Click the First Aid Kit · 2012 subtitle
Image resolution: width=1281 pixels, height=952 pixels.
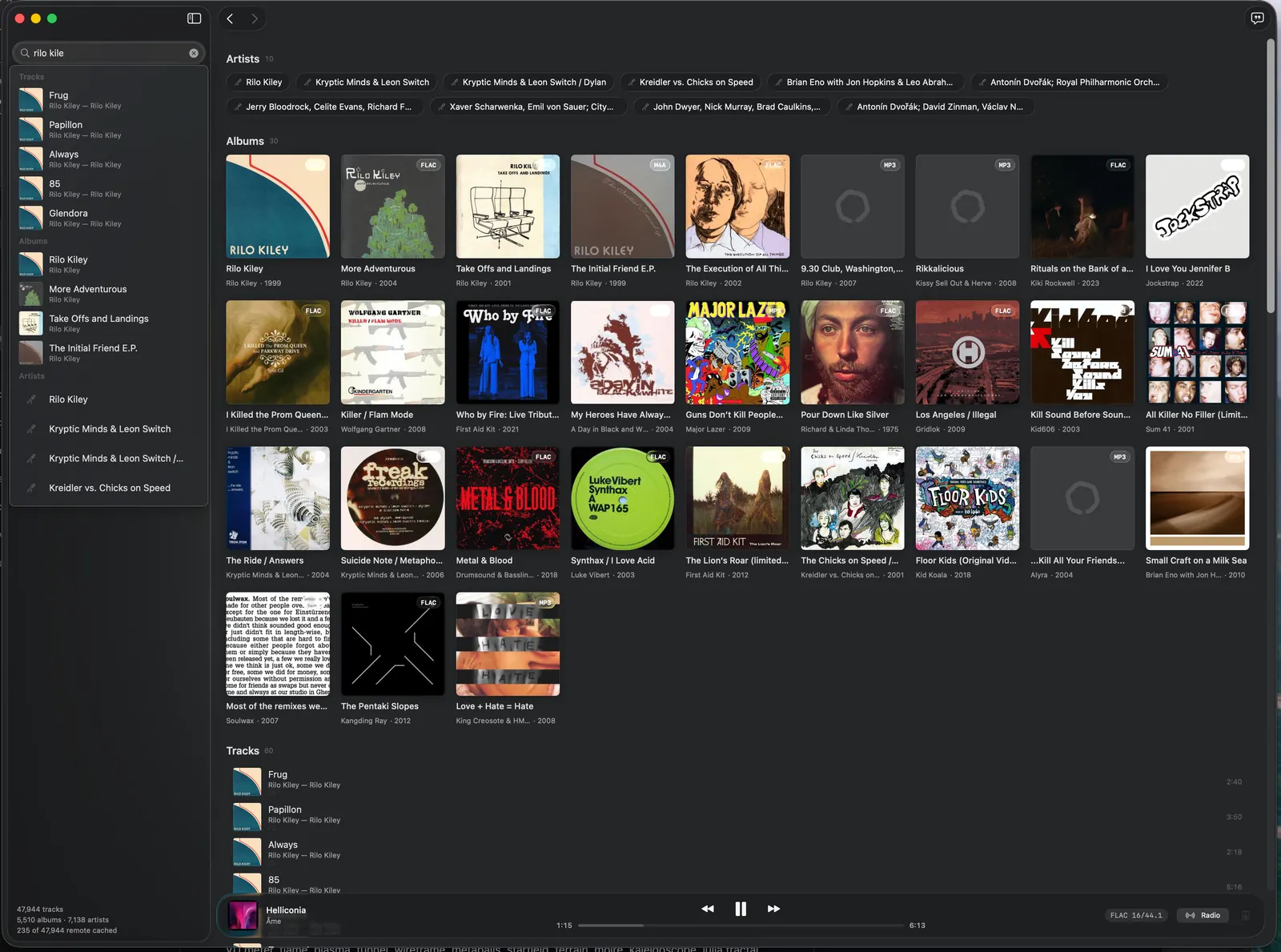pyautogui.click(x=717, y=575)
